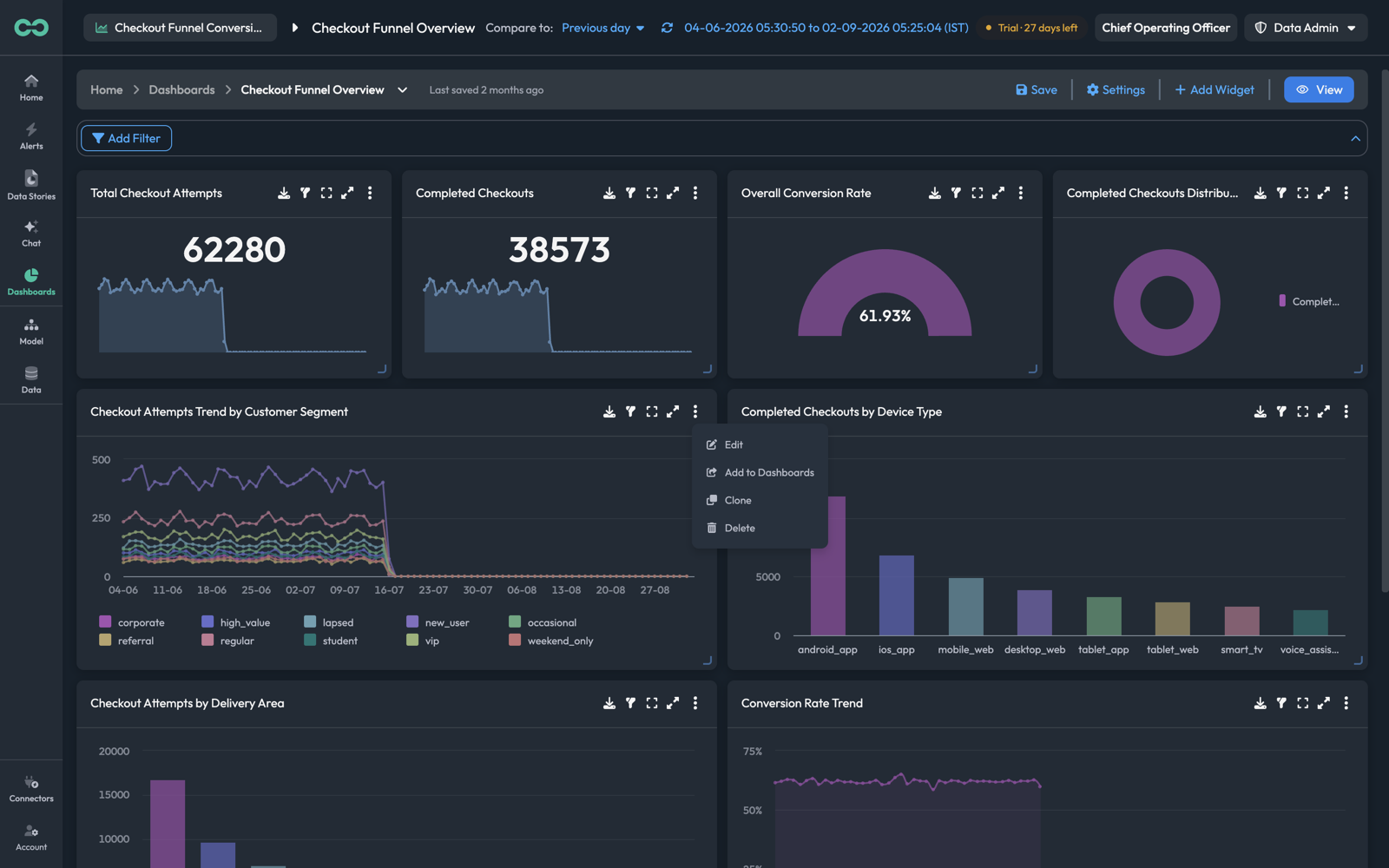Open Connectors in the sidebar
Viewport: 1389px width, 868px height.
(x=31, y=789)
